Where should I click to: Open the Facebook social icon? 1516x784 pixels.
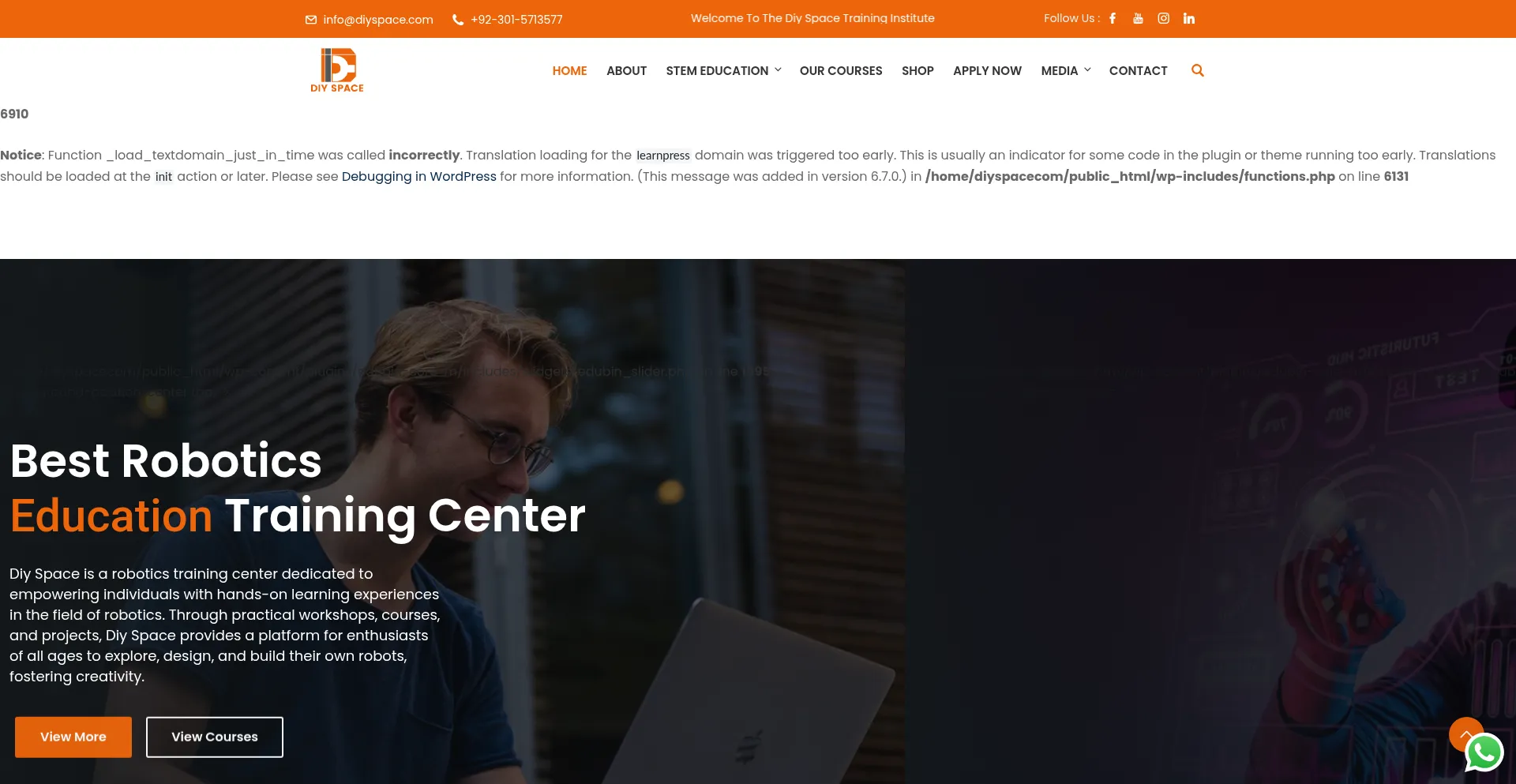click(x=1113, y=18)
